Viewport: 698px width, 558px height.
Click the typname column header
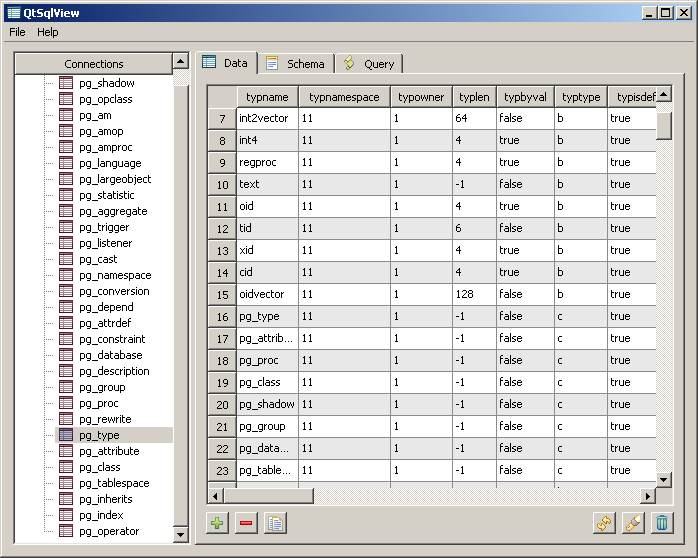point(267,97)
